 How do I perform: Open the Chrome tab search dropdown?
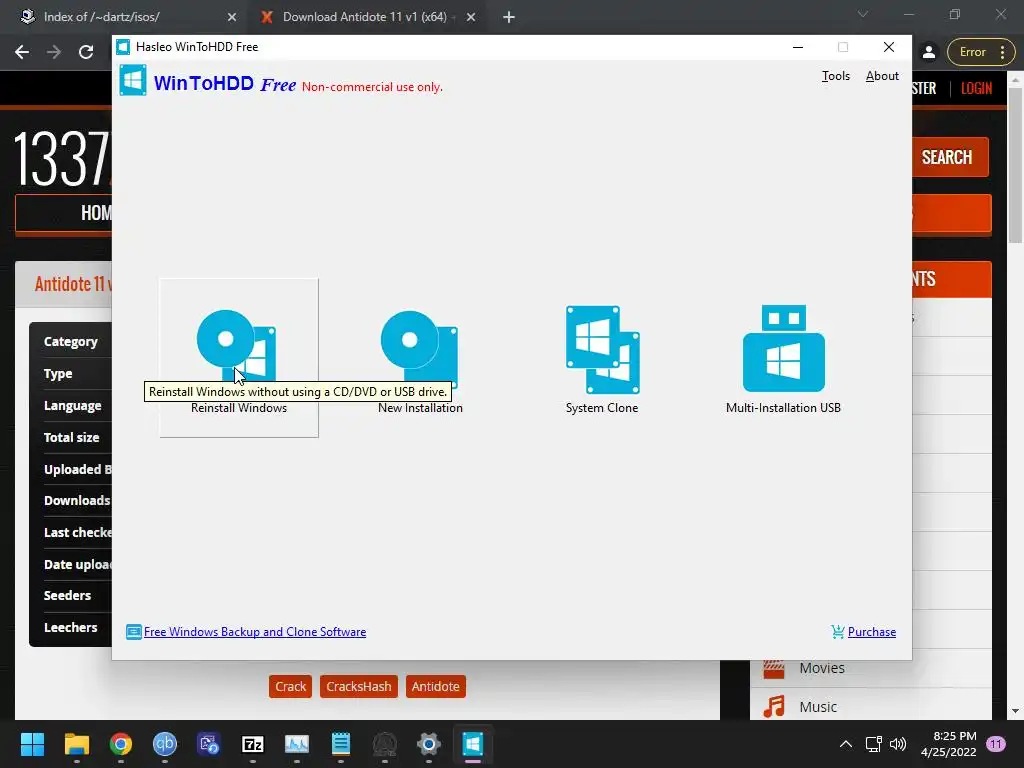click(x=863, y=14)
